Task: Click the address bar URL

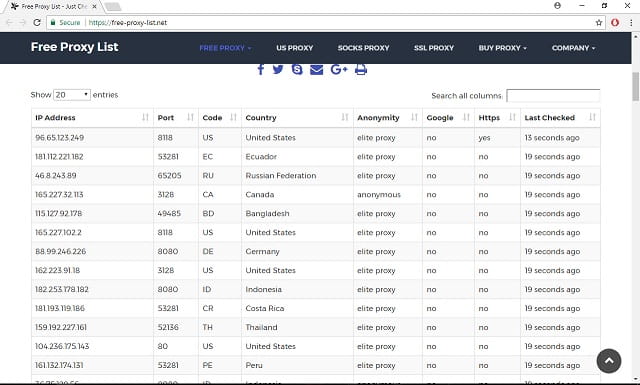Action: (x=128, y=22)
